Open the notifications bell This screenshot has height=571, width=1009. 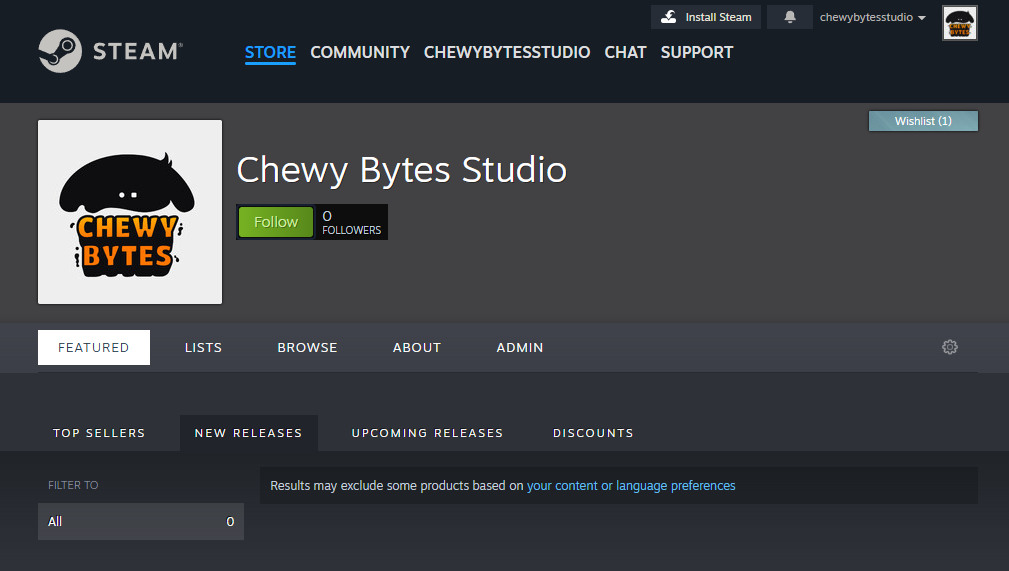790,17
